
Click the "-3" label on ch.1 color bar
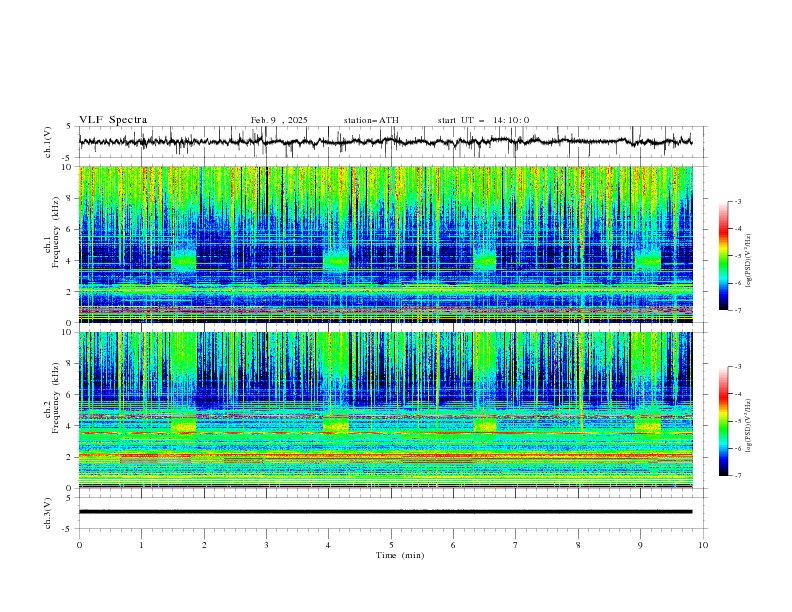737,201
